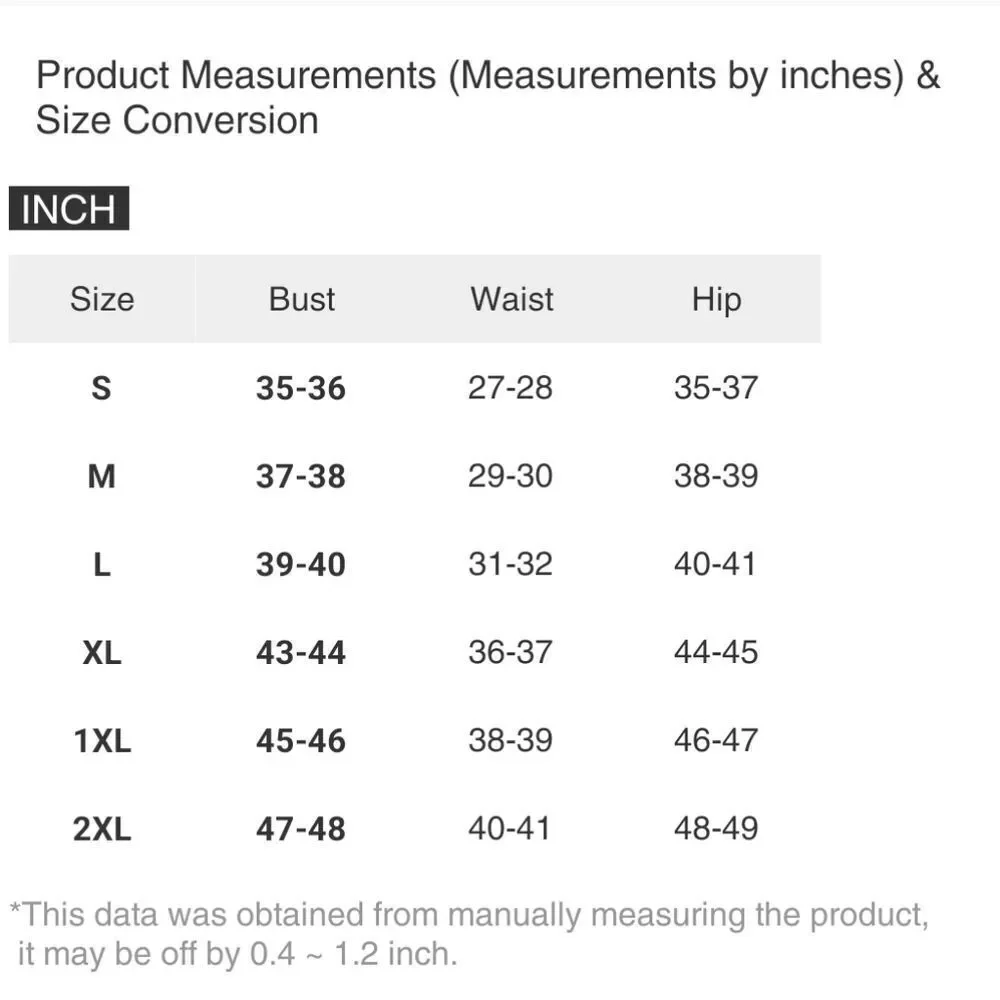The height and width of the screenshot is (1000, 1000).
Task: Click bust value 43-44
Action: click(x=300, y=652)
